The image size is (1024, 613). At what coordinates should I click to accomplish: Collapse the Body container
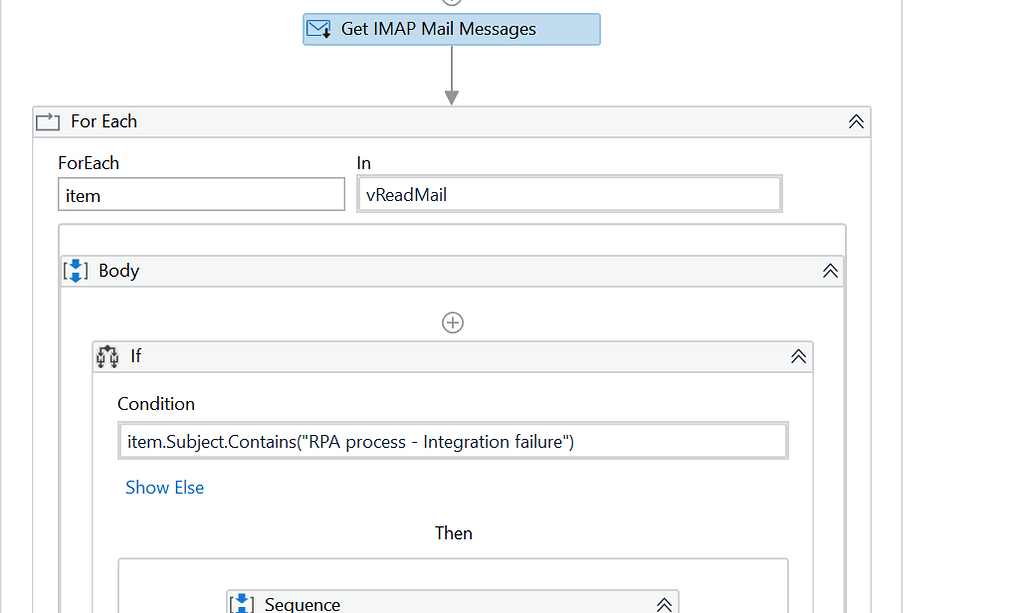click(x=830, y=271)
